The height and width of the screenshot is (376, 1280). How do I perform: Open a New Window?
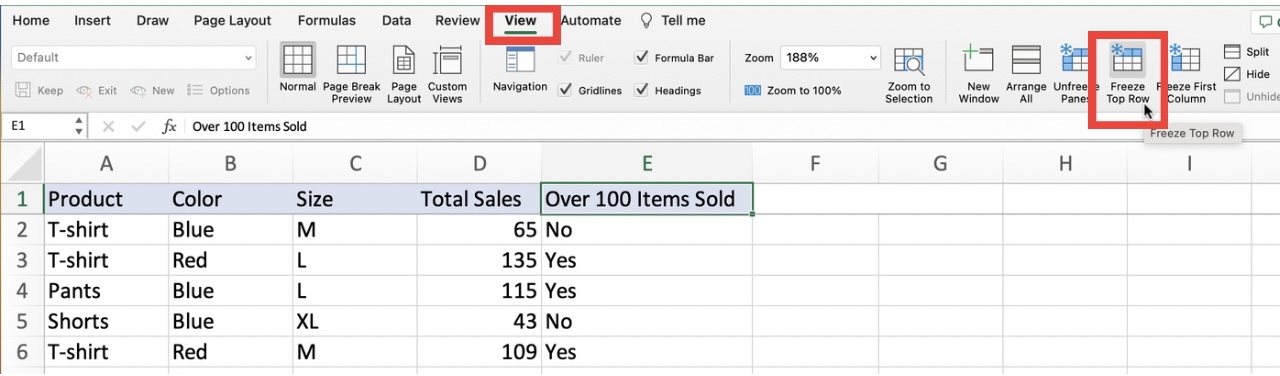[978, 60]
